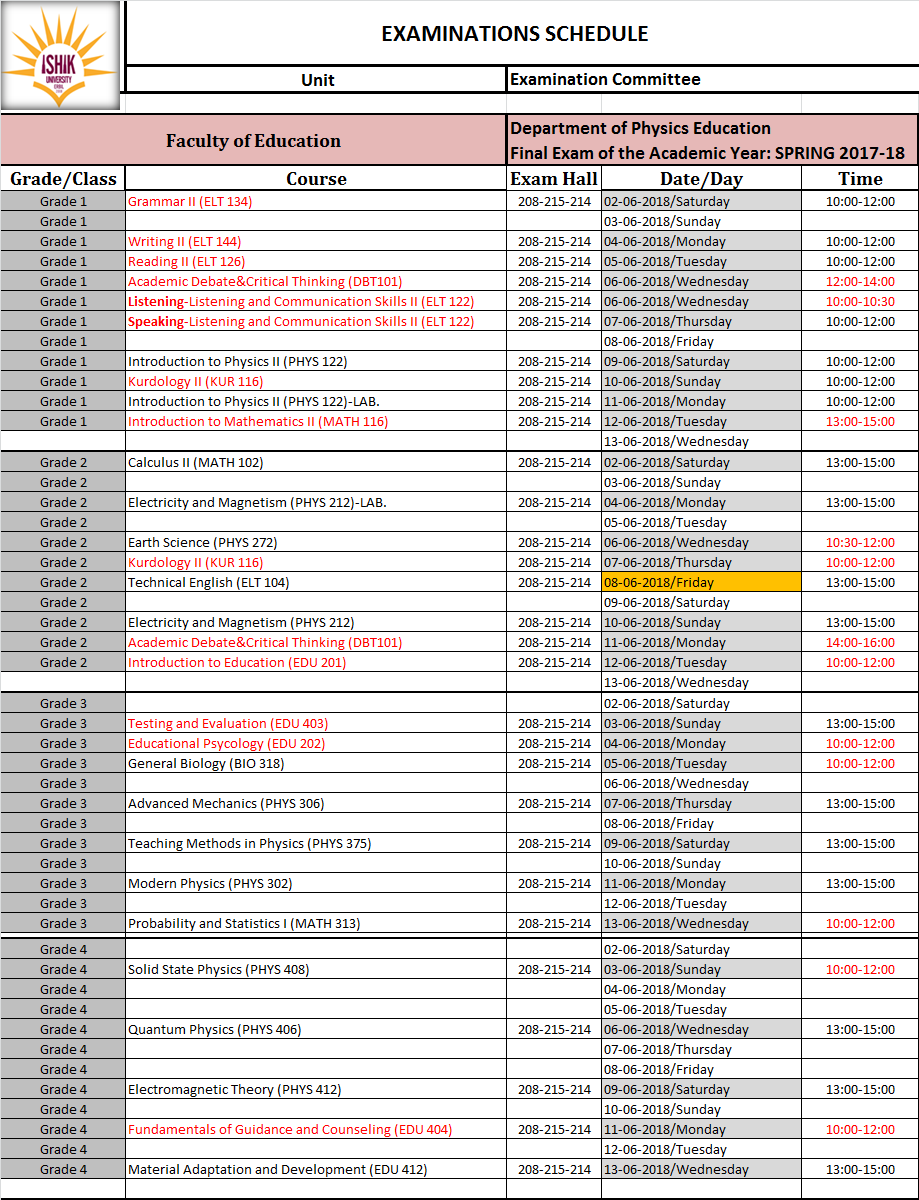The height and width of the screenshot is (1200, 919).
Task: Click the Faculty of Education heading
Action: coord(253,141)
